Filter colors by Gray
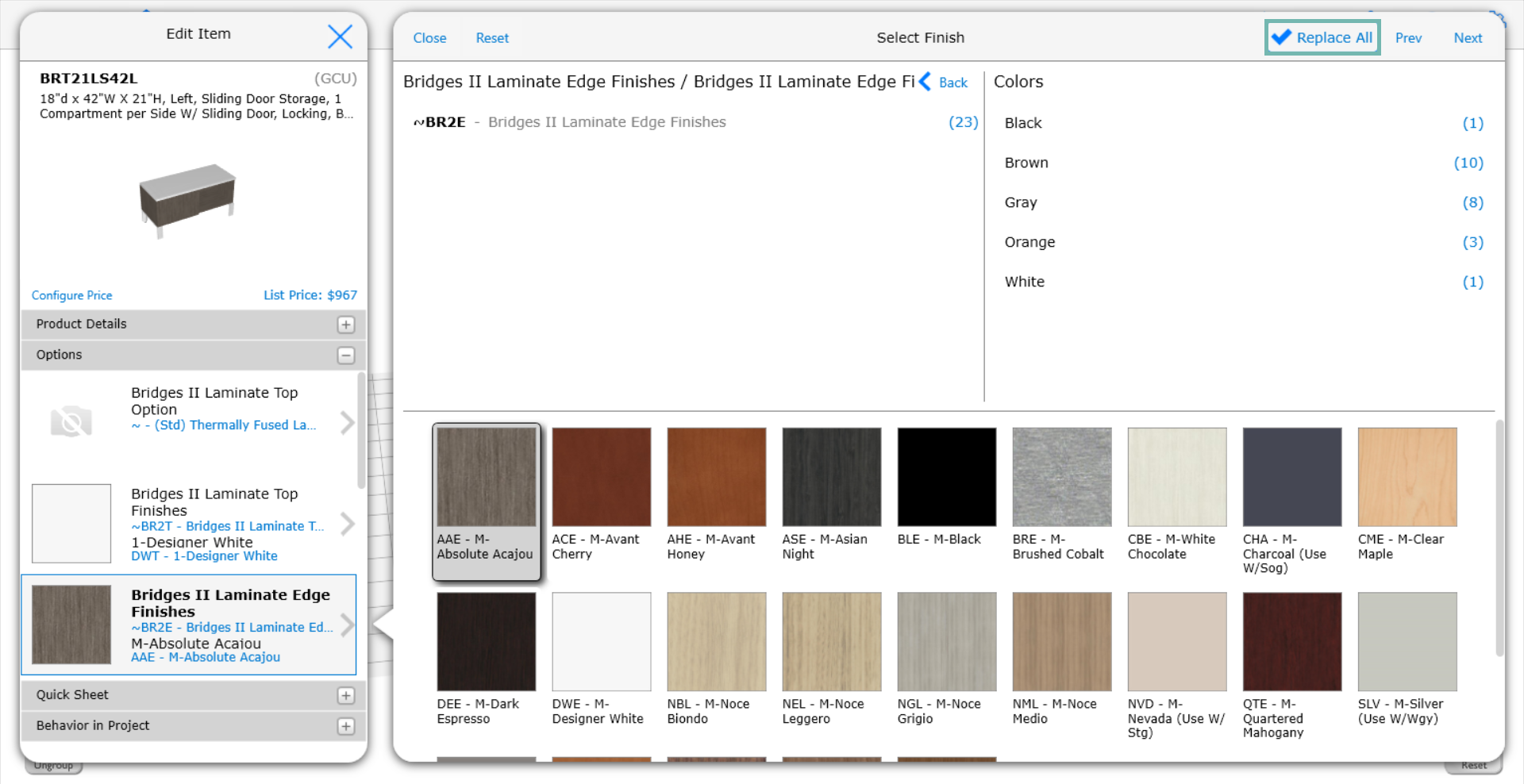Screen dimensions: 1524x784 coord(1243,202)
